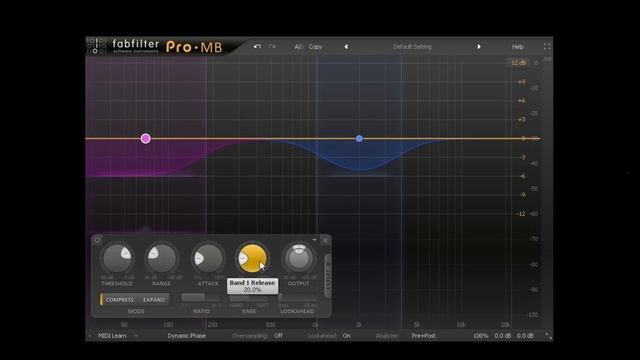Toggle the band power bypass icon
The height and width of the screenshot is (360, 640).
(x=98, y=240)
